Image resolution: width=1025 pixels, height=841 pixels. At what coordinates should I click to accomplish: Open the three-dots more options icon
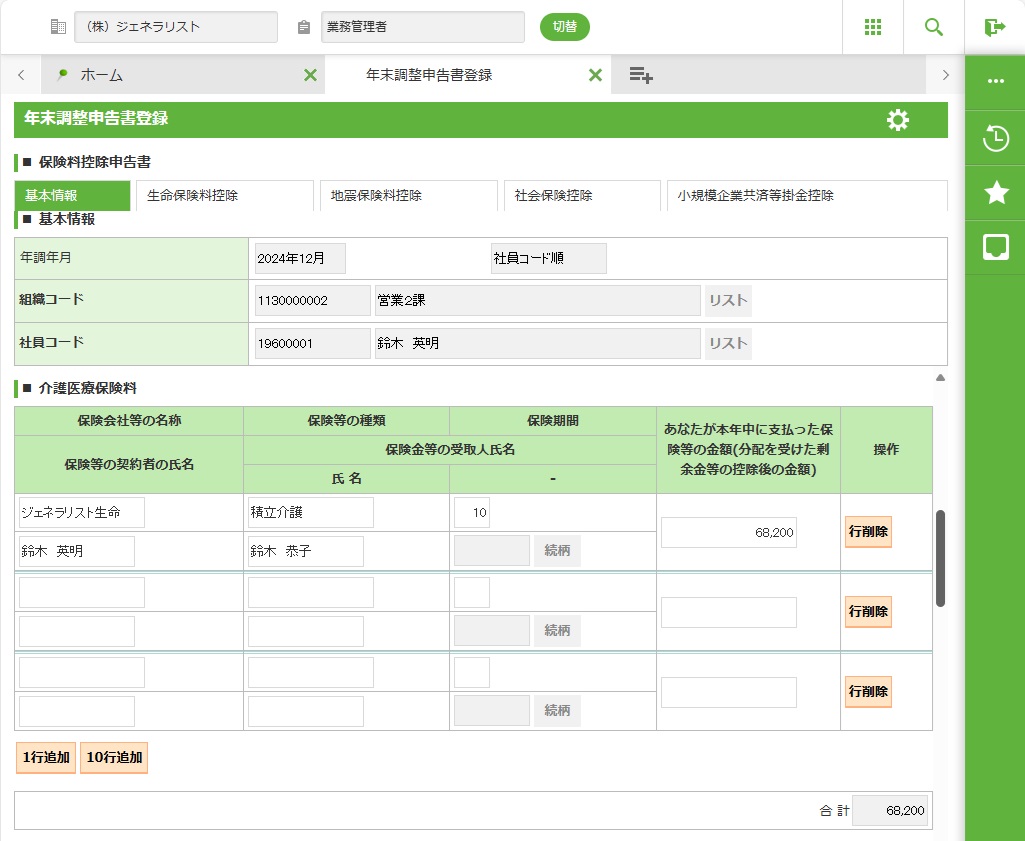point(995,82)
